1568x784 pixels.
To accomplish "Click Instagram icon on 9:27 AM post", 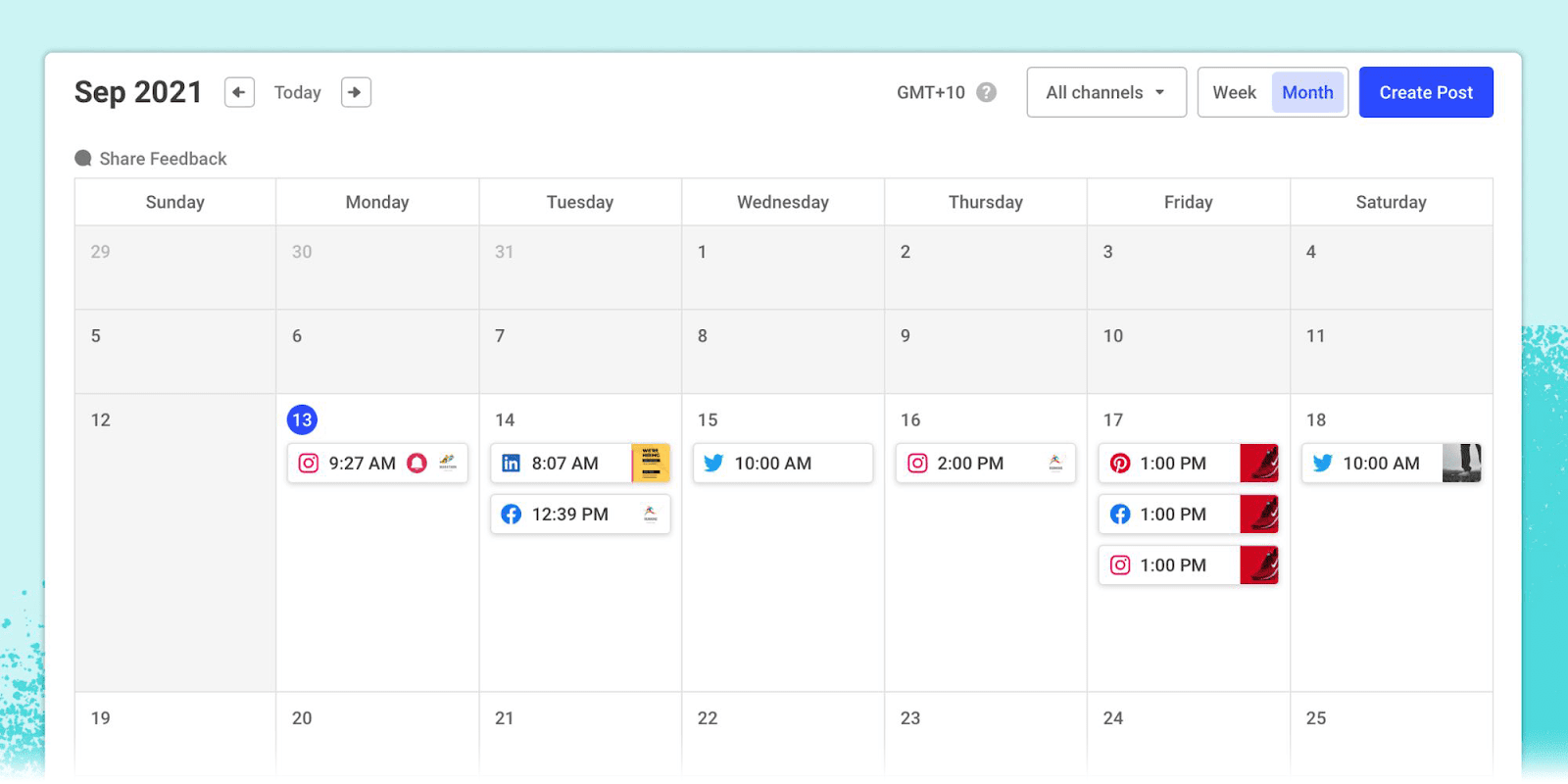I will [309, 464].
